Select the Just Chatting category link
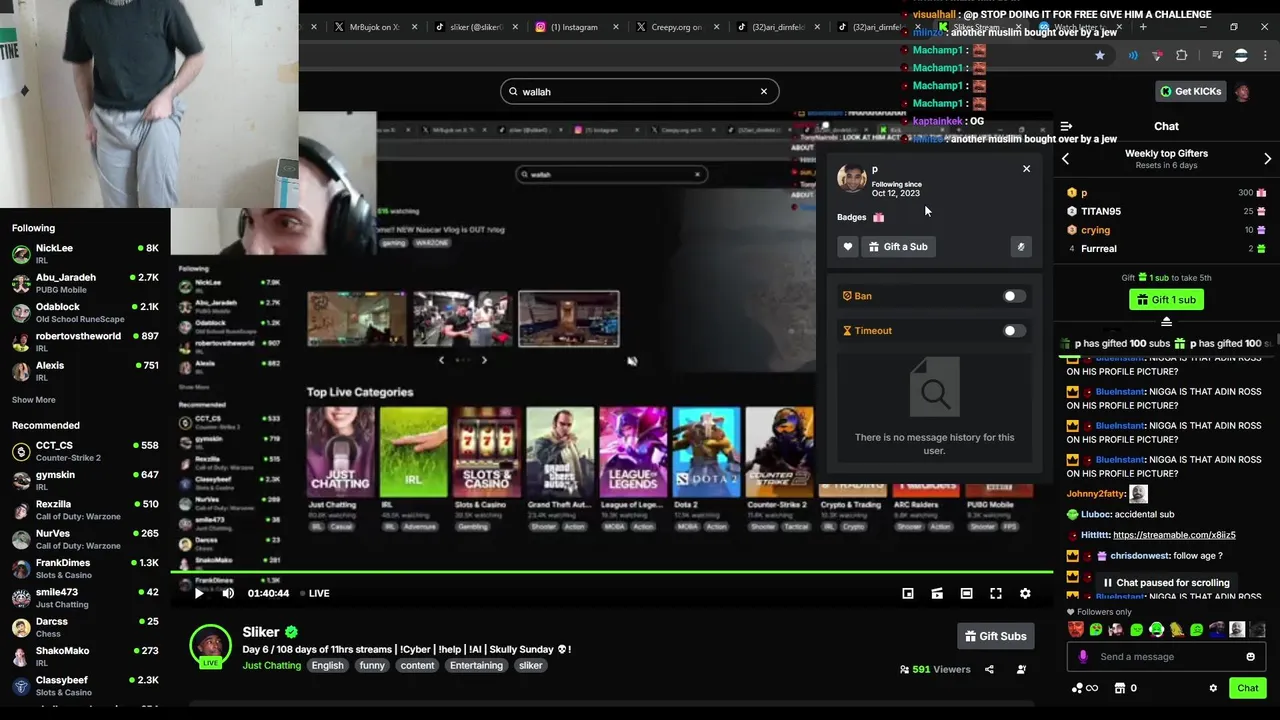 click(271, 665)
